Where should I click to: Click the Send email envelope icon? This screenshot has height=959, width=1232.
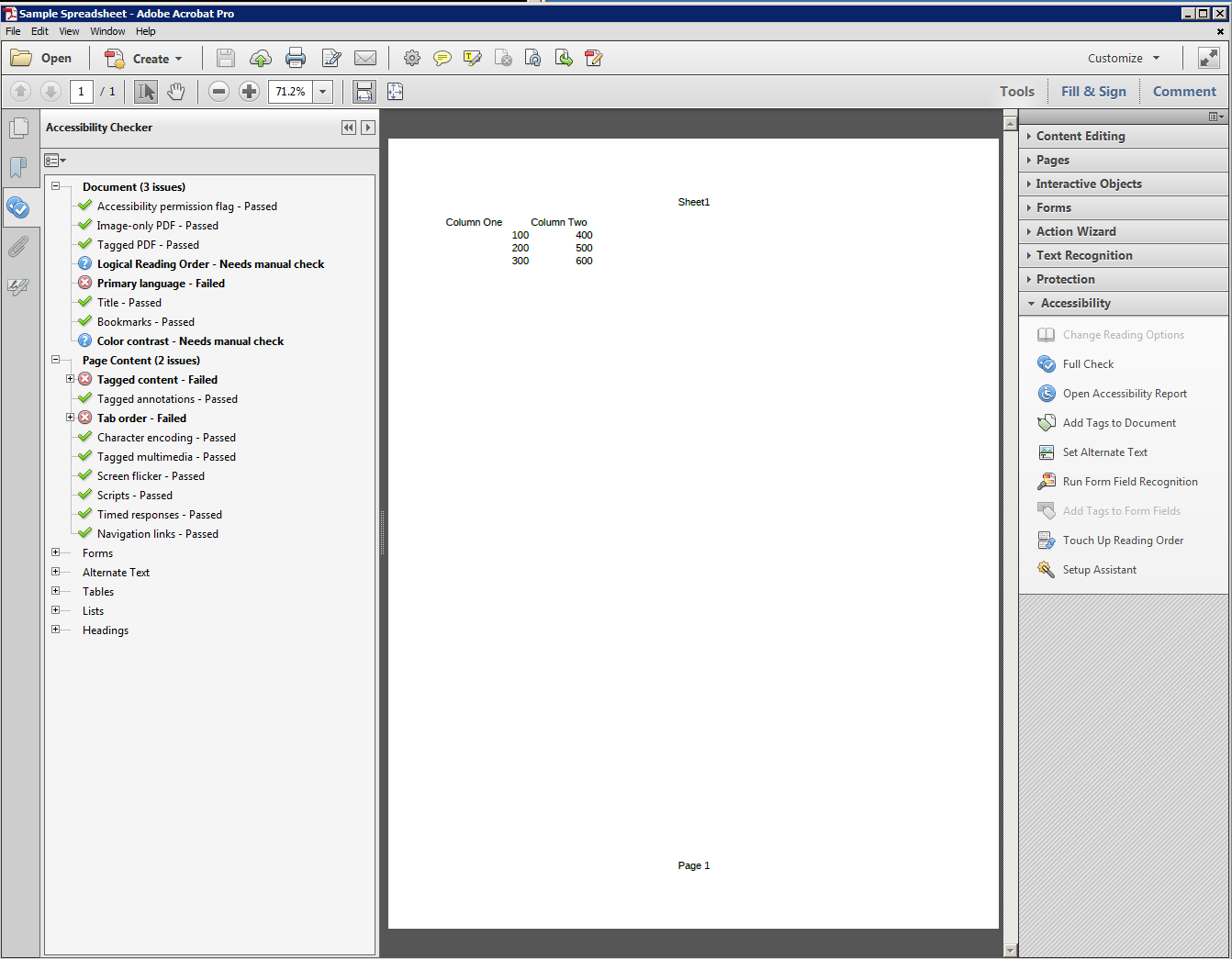point(365,58)
